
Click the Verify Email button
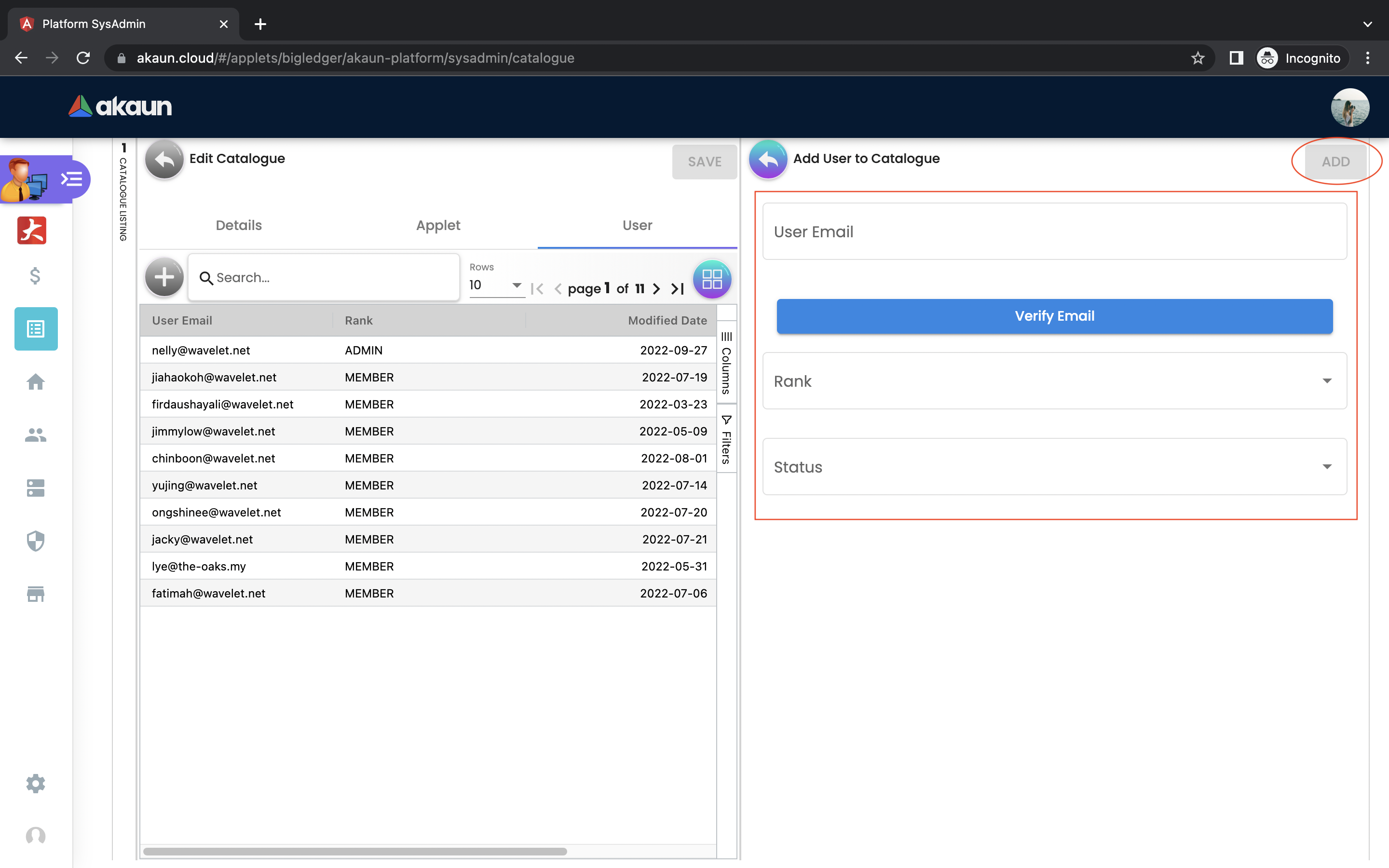tap(1054, 316)
